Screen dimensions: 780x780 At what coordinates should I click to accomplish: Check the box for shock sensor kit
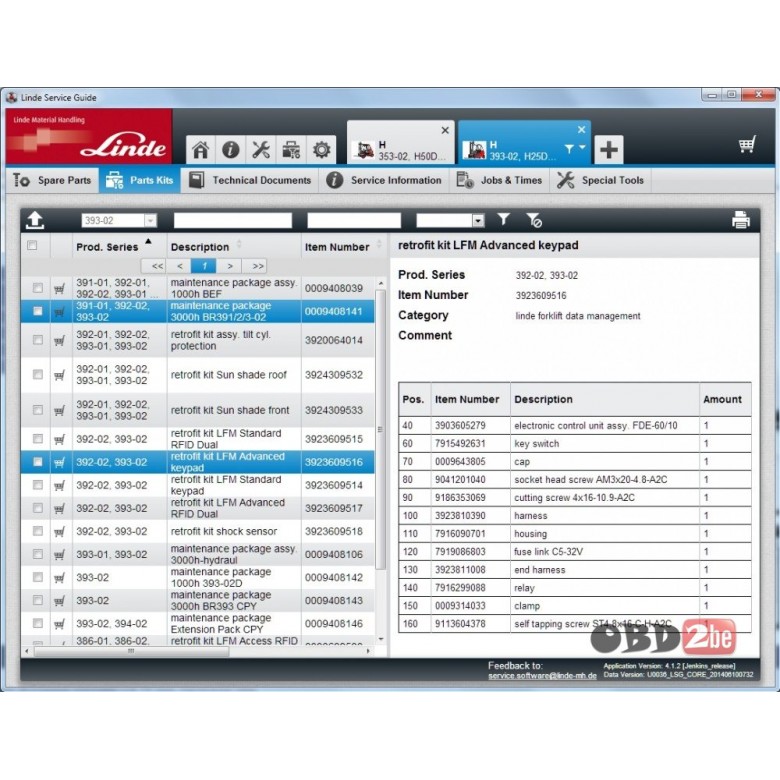(38, 531)
